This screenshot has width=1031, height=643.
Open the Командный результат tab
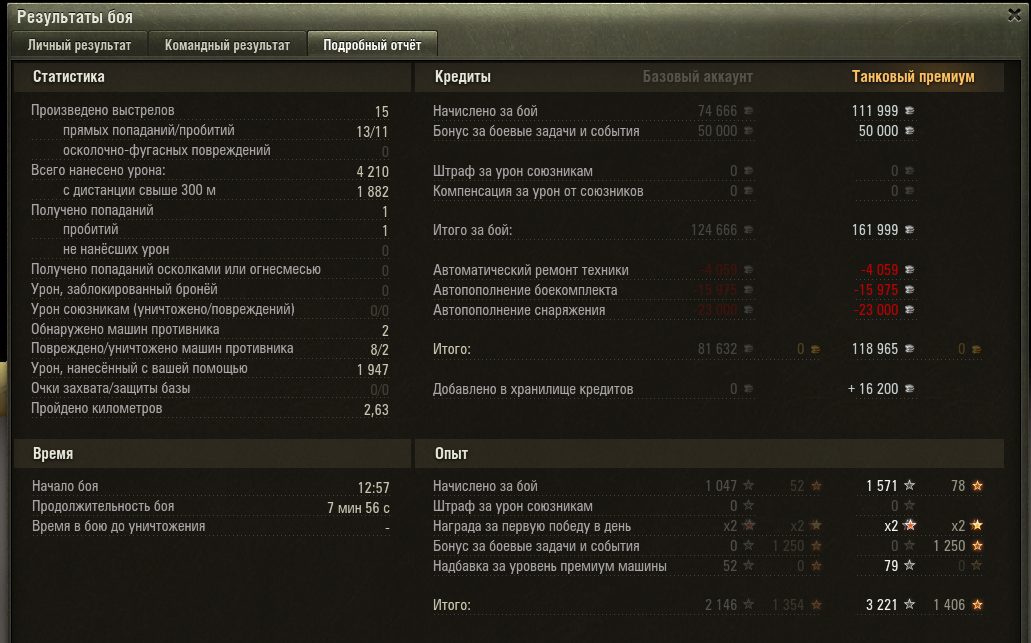pyautogui.click(x=227, y=45)
